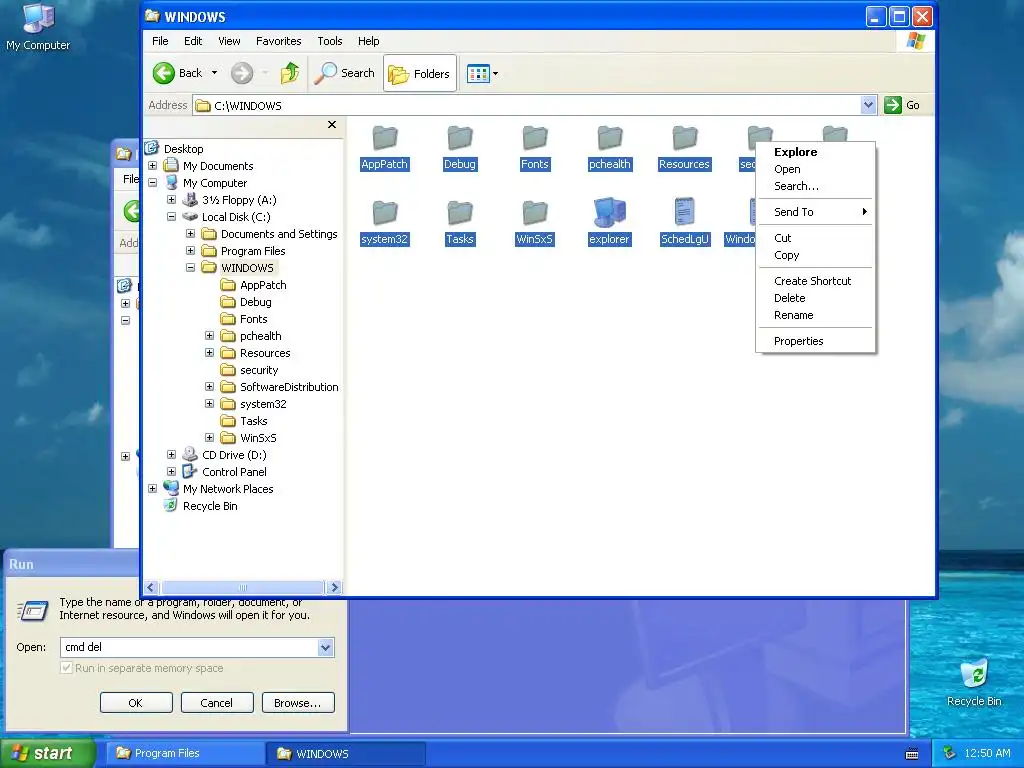Click the Start button
The width and height of the screenshot is (1024, 768).
pyautogui.click(x=48, y=754)
